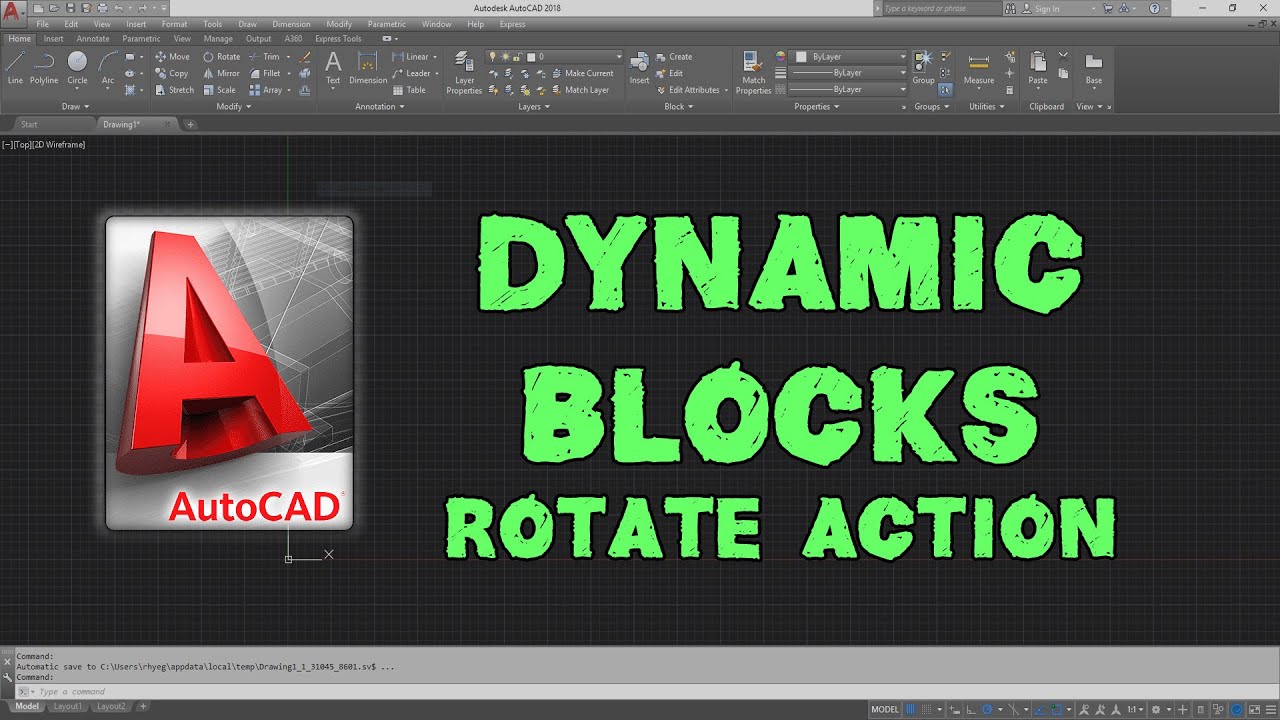1280x720 pixels.
Task: Activate the Array command
Action: pyautogui.click(x=265, y=90)
